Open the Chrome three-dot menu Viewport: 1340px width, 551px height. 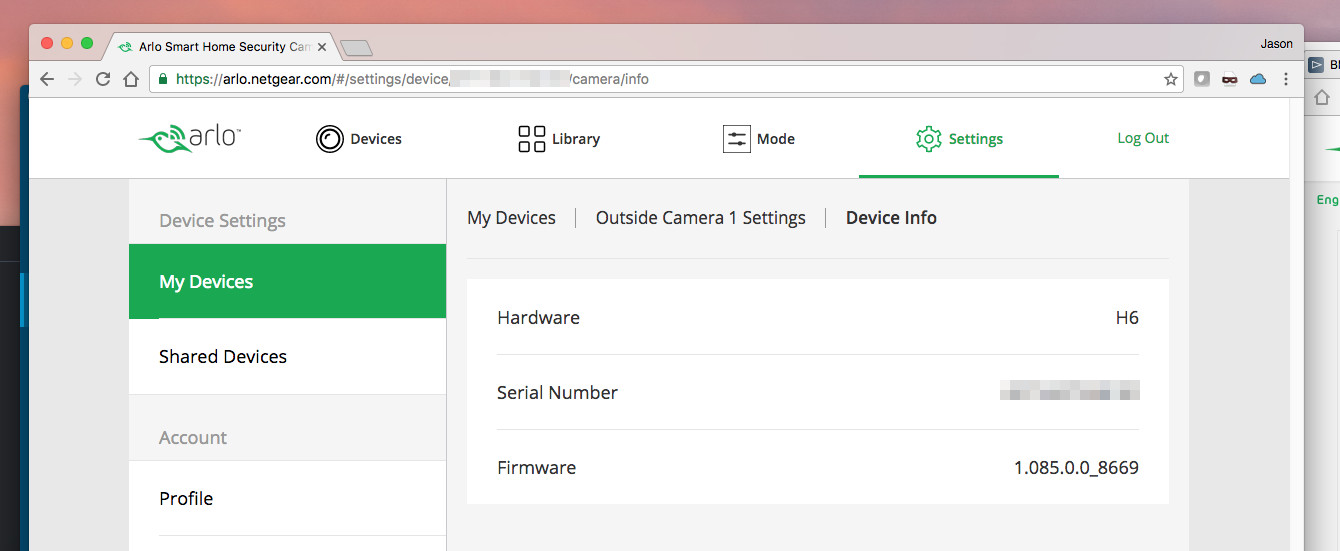pyautogui.click(x=1286, y=79)
